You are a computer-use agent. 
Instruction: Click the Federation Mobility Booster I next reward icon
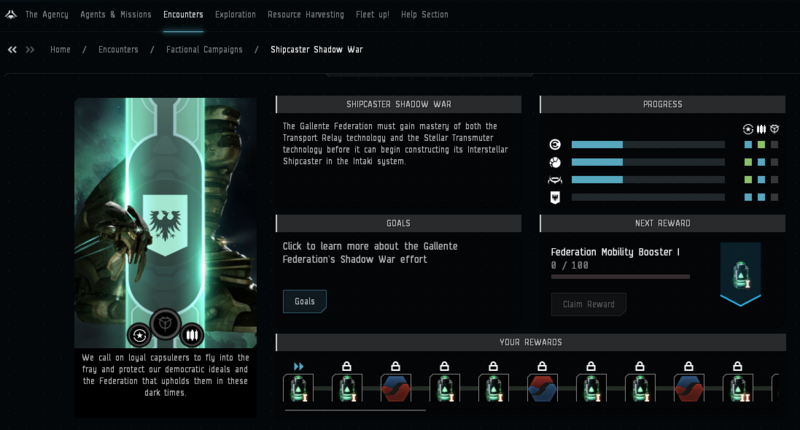740,274
